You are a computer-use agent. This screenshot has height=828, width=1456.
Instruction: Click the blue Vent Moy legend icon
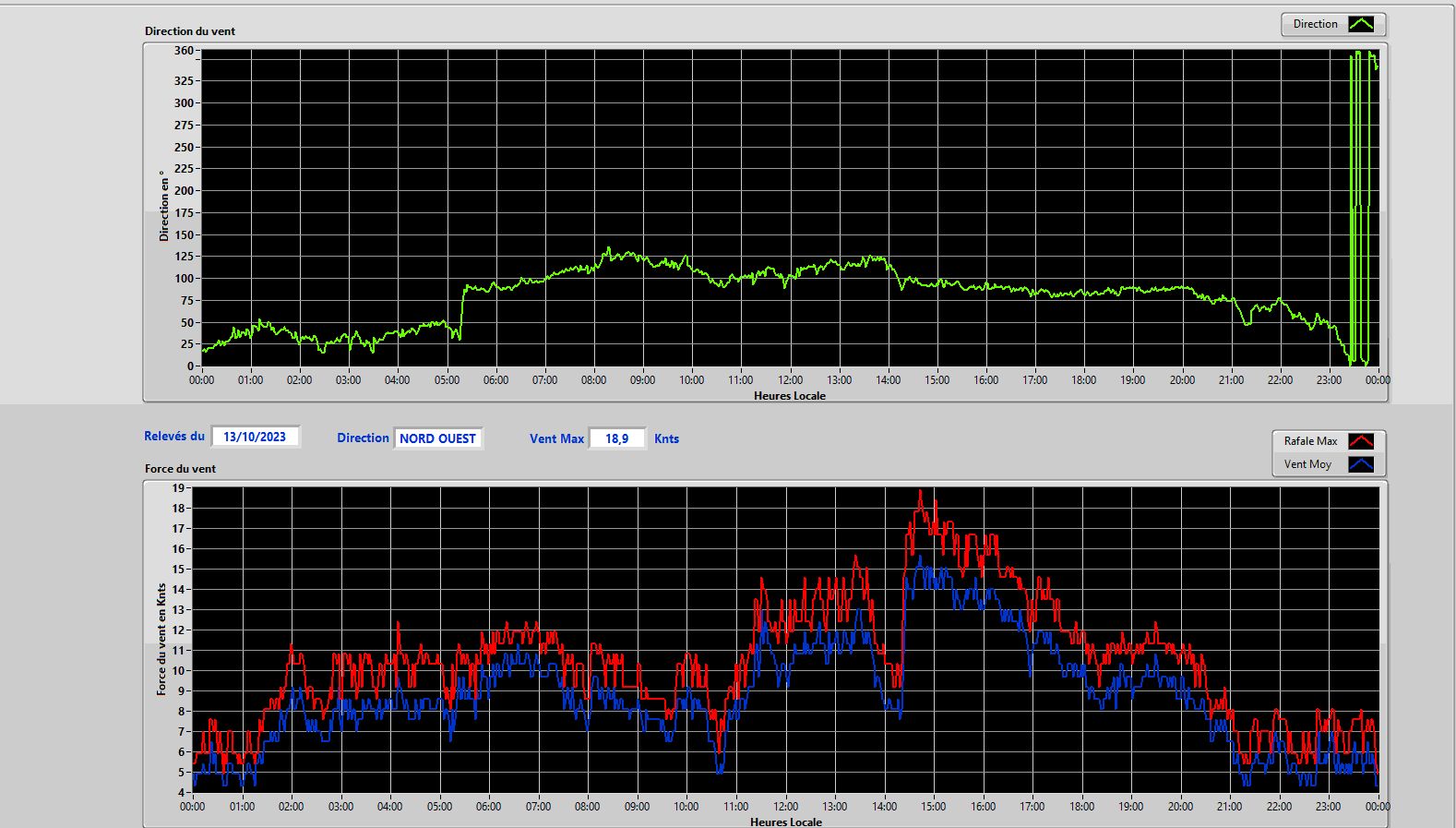click(x=1361, y=464)
